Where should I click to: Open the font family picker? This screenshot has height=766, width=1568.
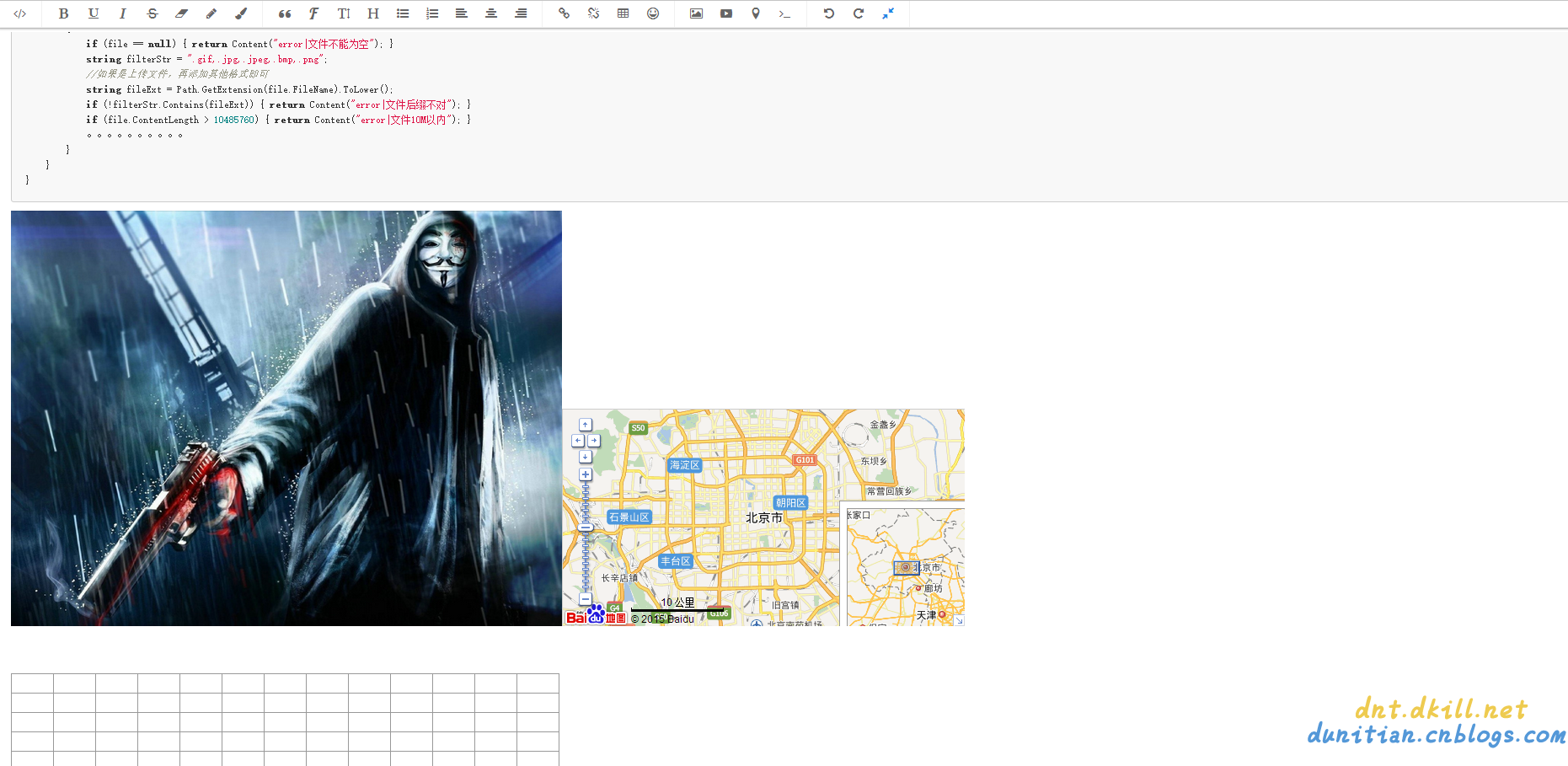pyautogui.click(x=314, y=13)
